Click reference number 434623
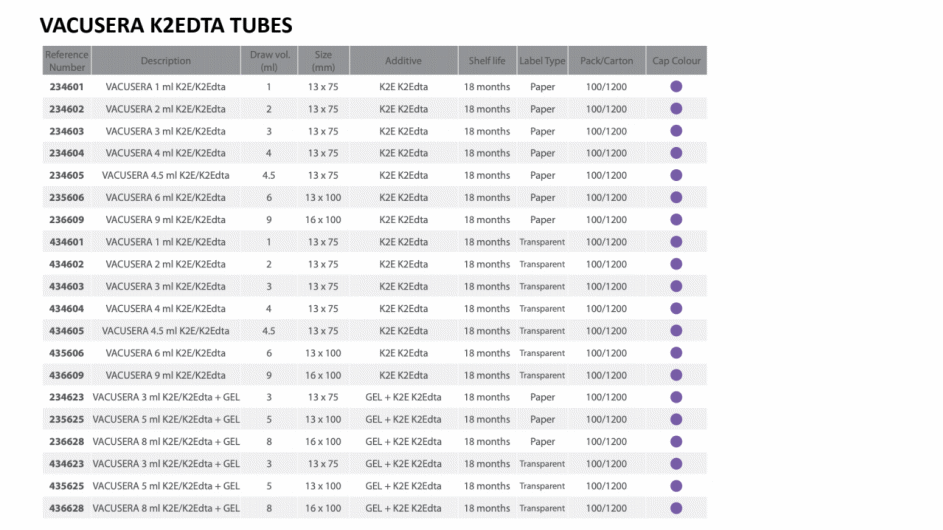This screenshot has height=530, width=943. (x=67, y=464)
